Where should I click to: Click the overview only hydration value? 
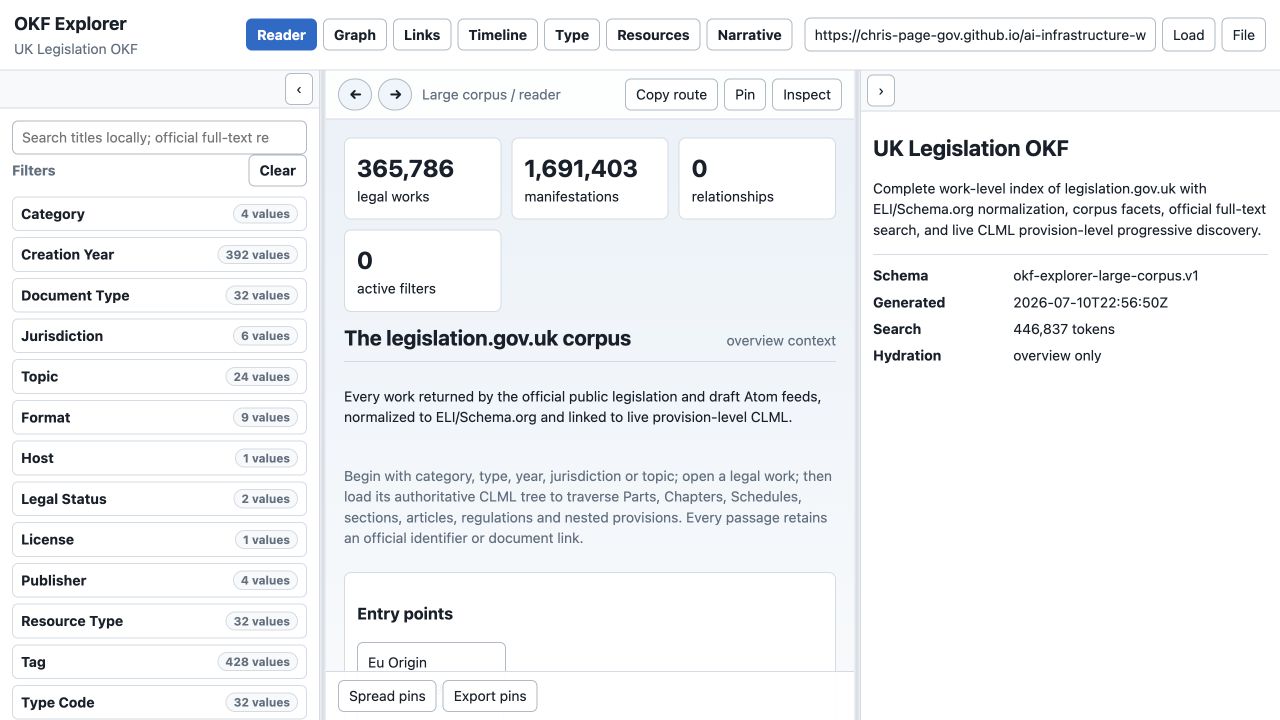pos(1057,356)
